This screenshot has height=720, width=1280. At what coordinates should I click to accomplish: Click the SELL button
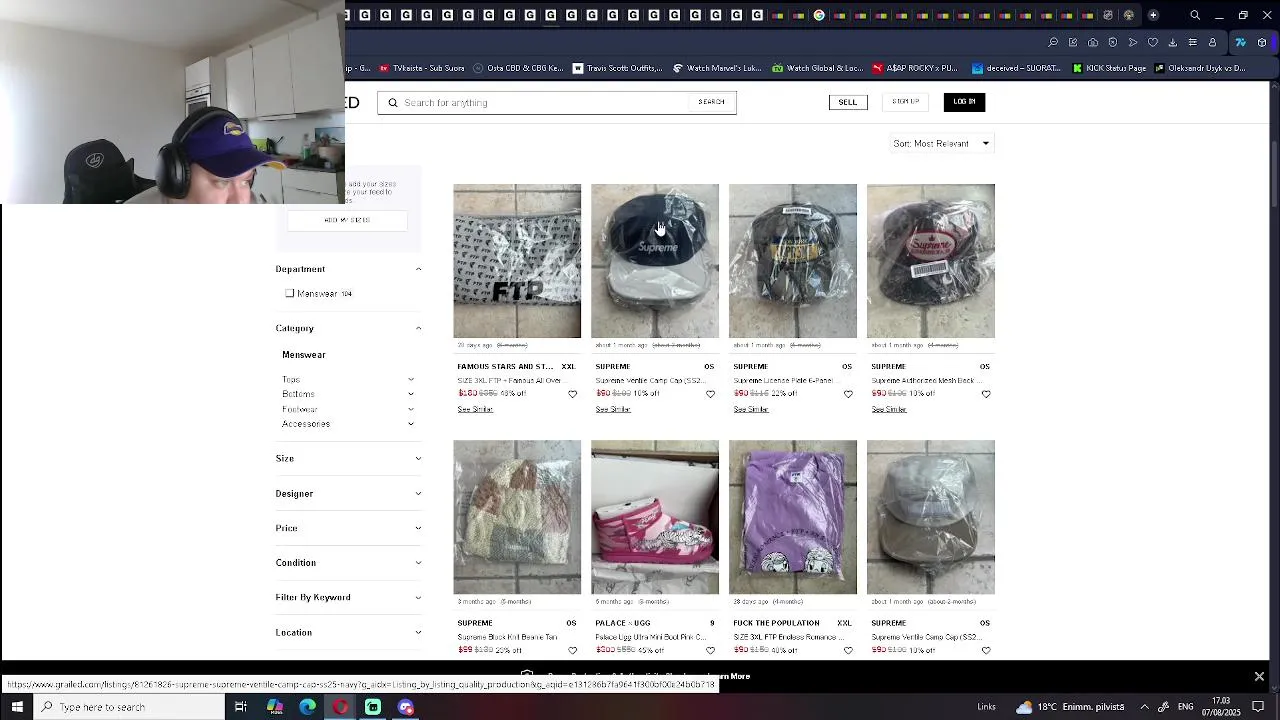pyautogui.click(x=848, y=102)
